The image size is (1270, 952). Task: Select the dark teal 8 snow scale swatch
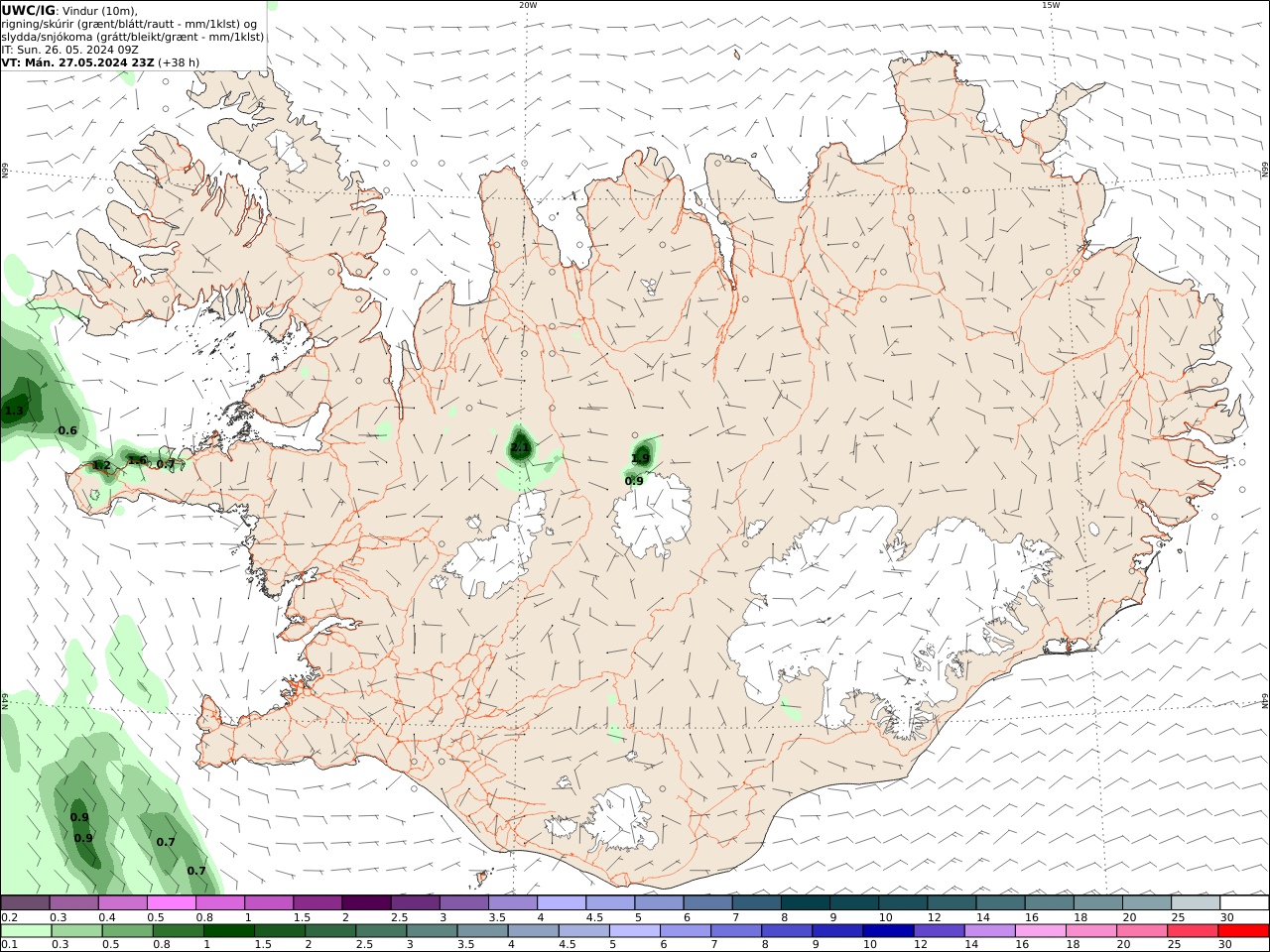[x=806, y=902]
